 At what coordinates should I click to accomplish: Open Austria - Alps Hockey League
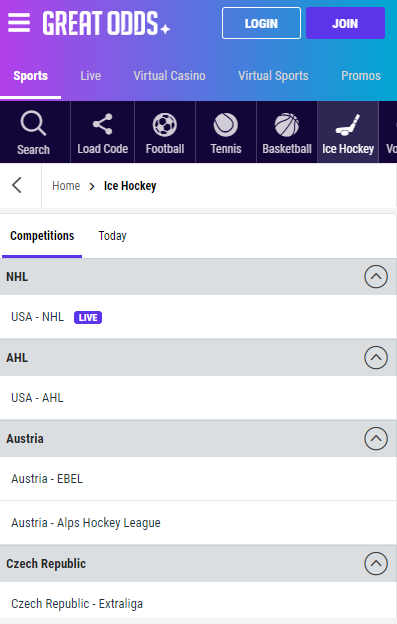(198, 523)
